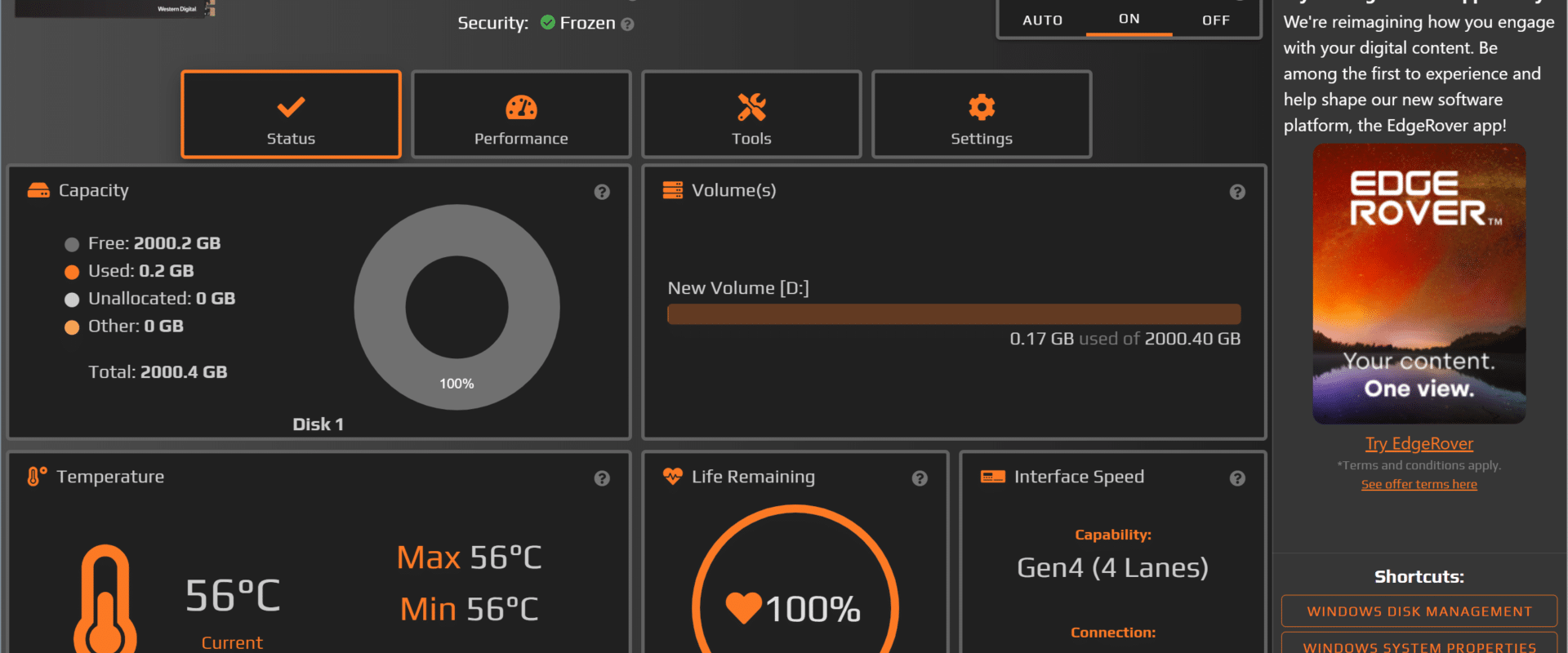
Task: Open Temperature panel help icon
Action: click(x=602, y=478)
